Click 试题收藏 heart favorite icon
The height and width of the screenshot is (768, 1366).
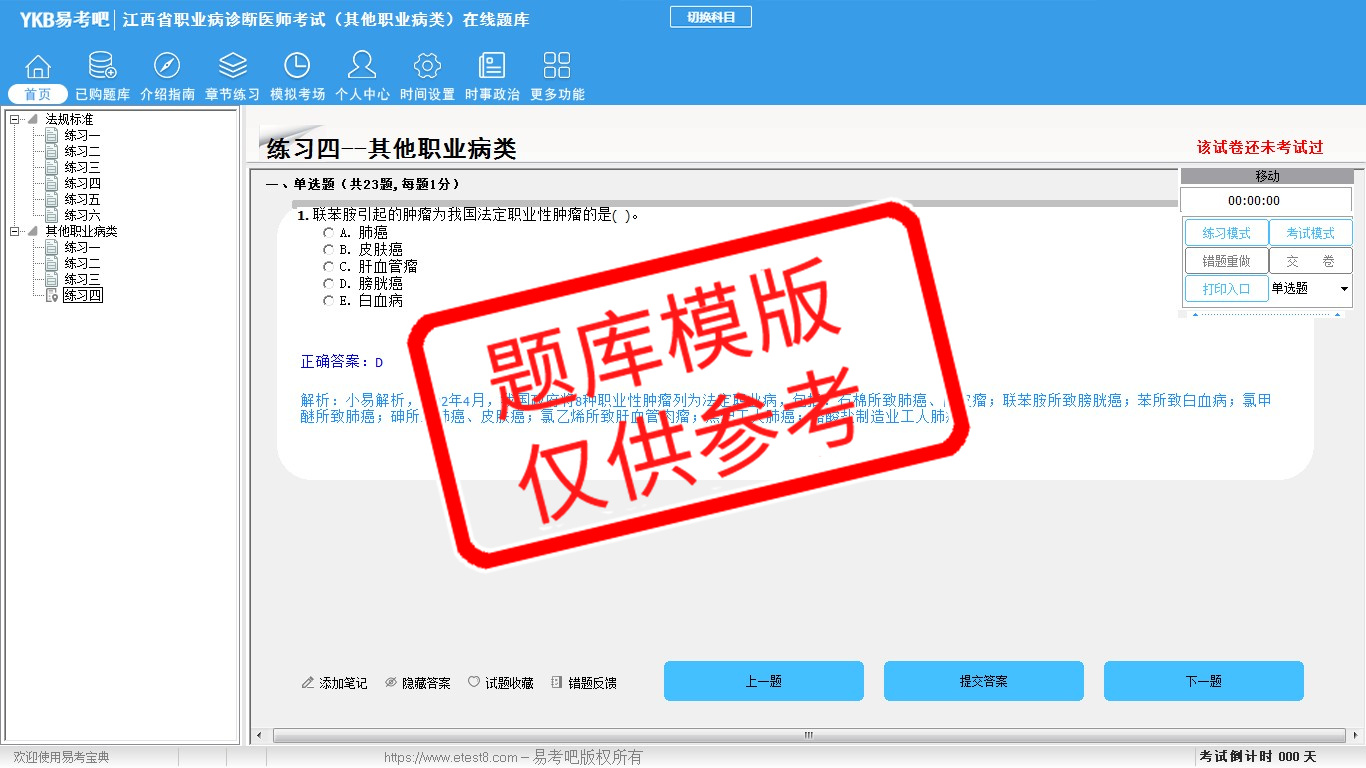pos(474,683)
